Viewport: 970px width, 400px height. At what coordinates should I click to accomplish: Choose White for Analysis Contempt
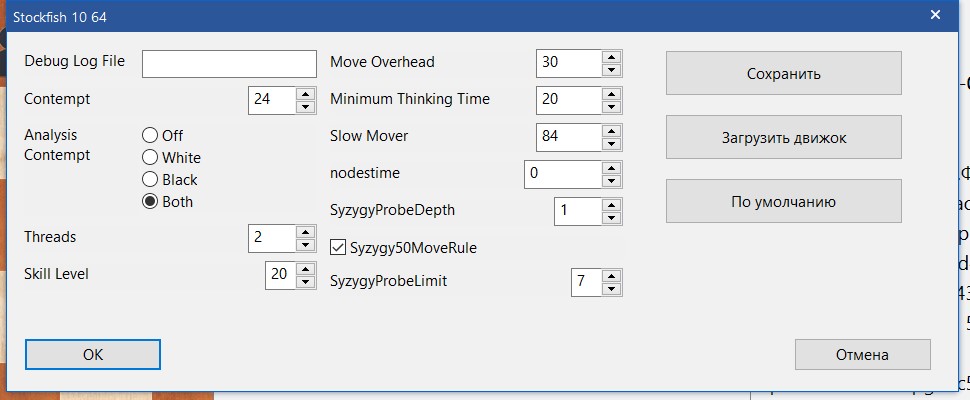(150, 157)
